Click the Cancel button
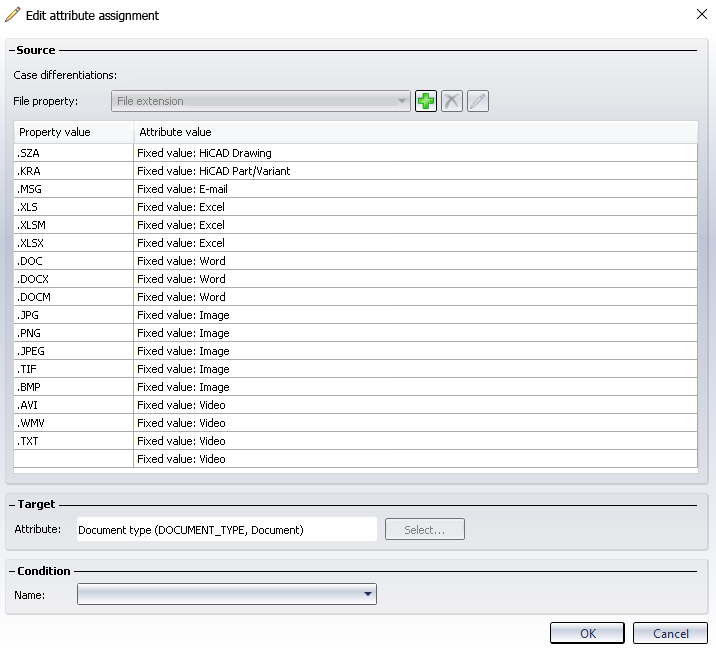Viewport: 716px width, 651px height. pyautogui.click(x=670, y=633)
